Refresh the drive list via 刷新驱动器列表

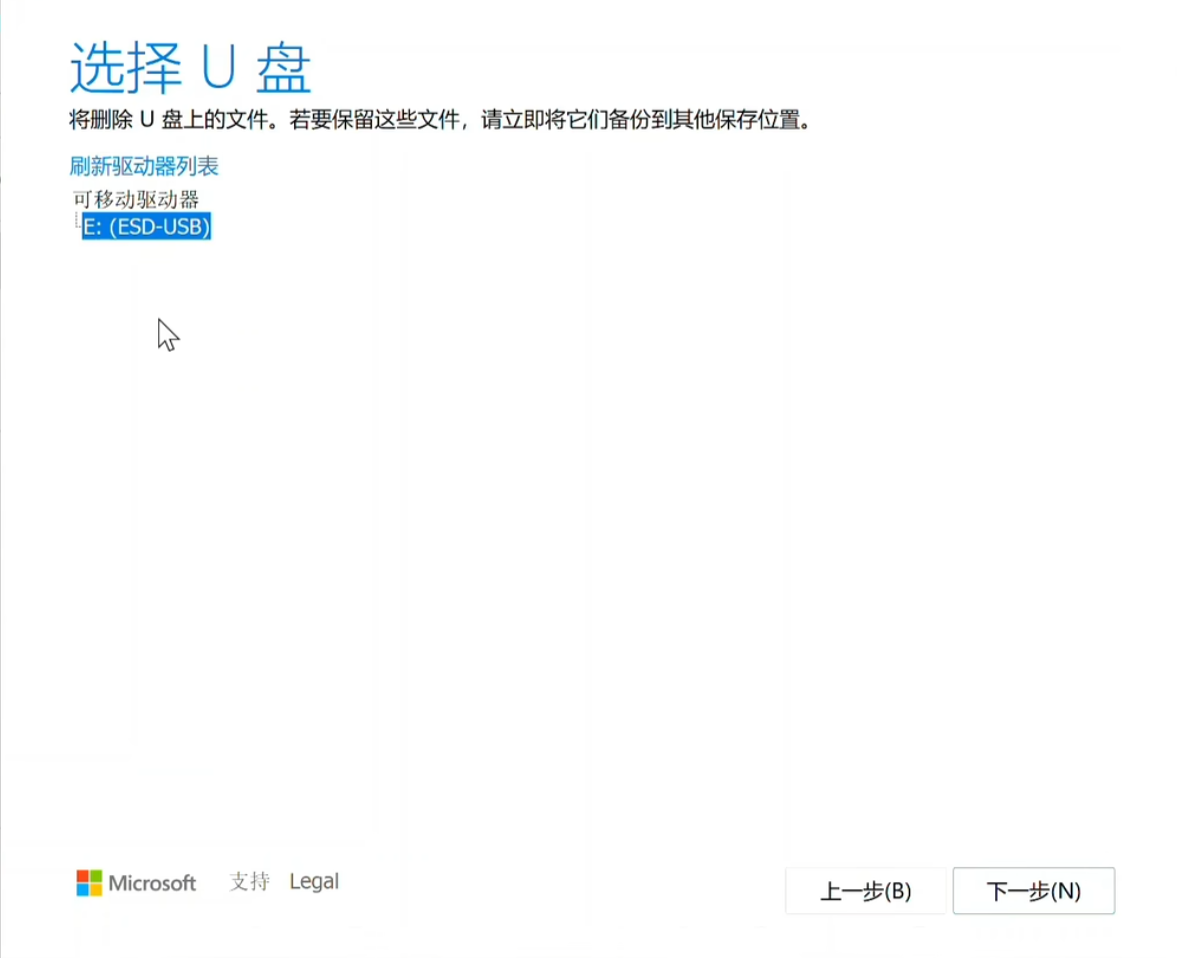(x=144, y=166)
